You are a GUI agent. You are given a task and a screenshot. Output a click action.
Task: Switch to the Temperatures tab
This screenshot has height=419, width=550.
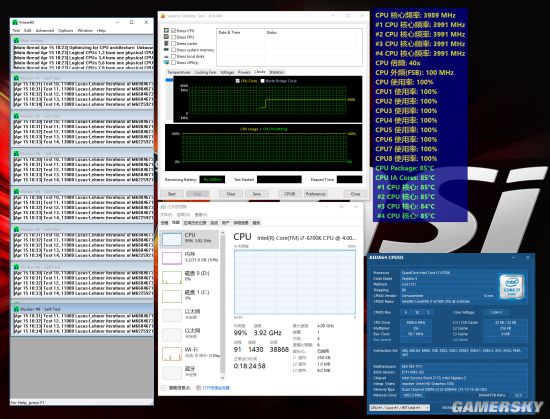(179, 72)
